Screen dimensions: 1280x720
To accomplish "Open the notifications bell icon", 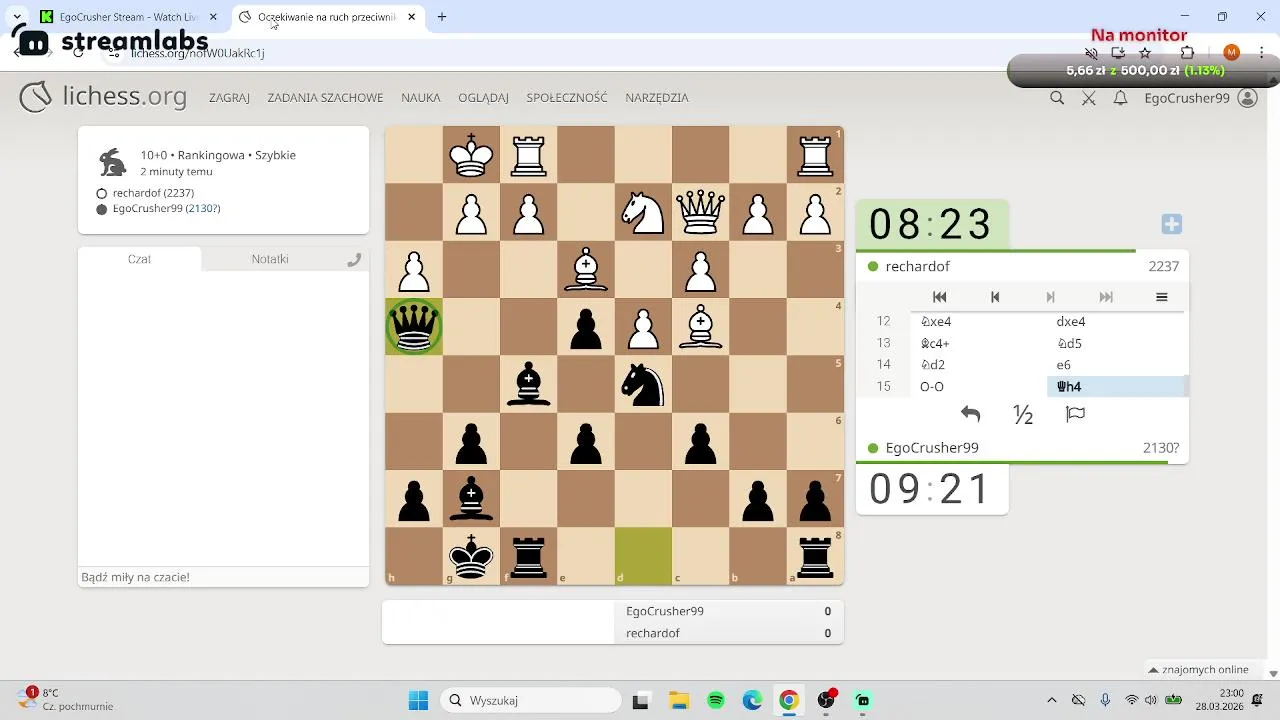I will click(1121, 98).
